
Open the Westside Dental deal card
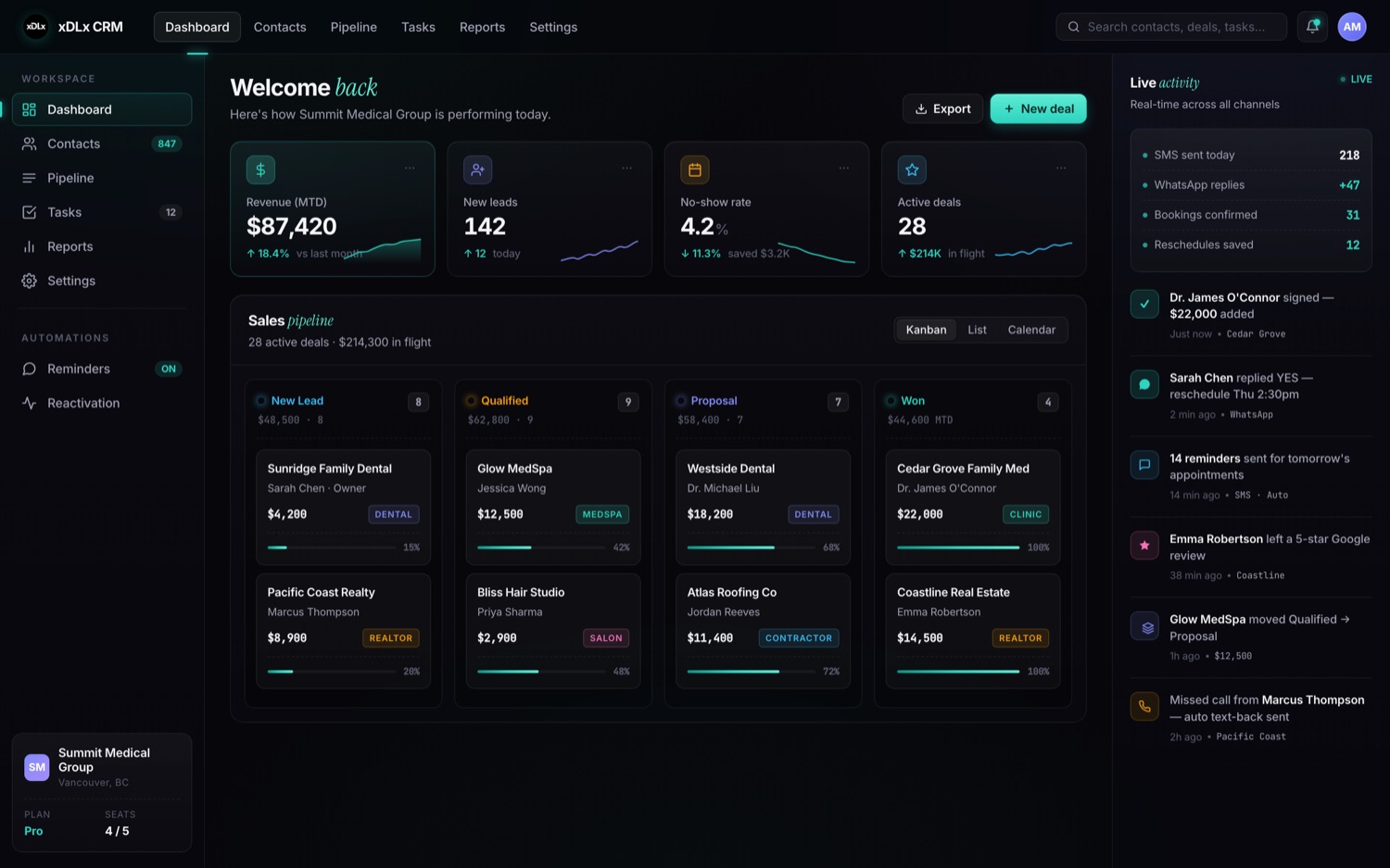763,507
